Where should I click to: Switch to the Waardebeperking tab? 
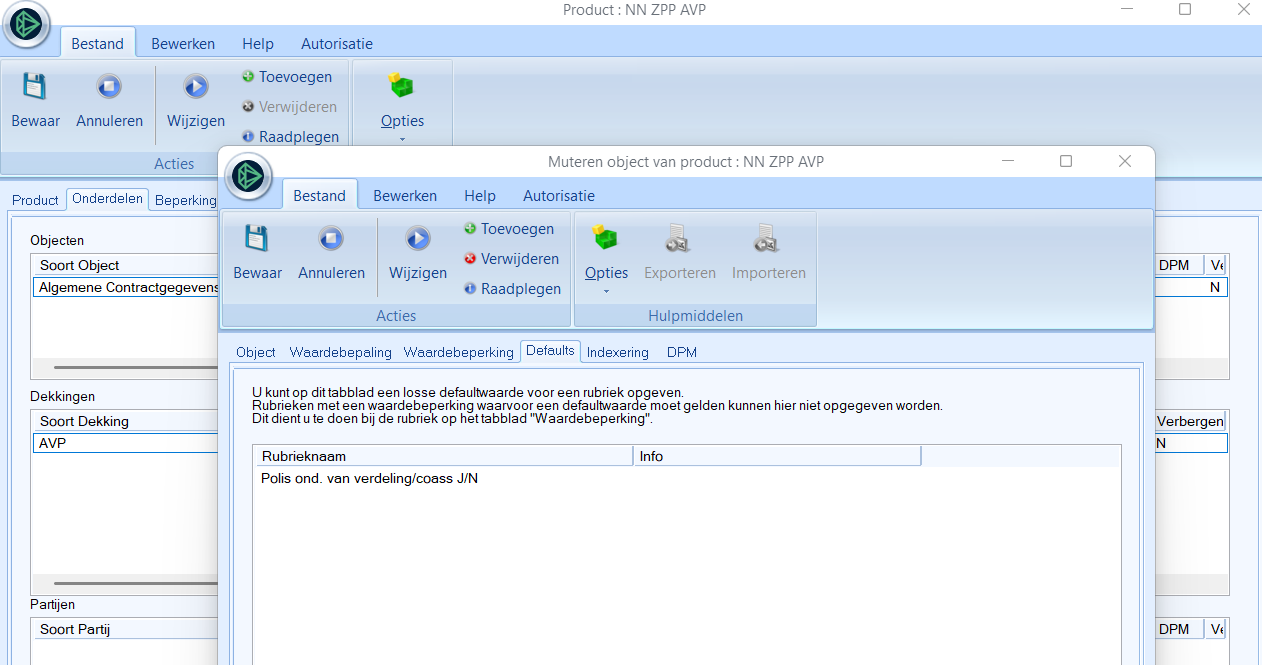pyautogui.click(x=458, y=352)
